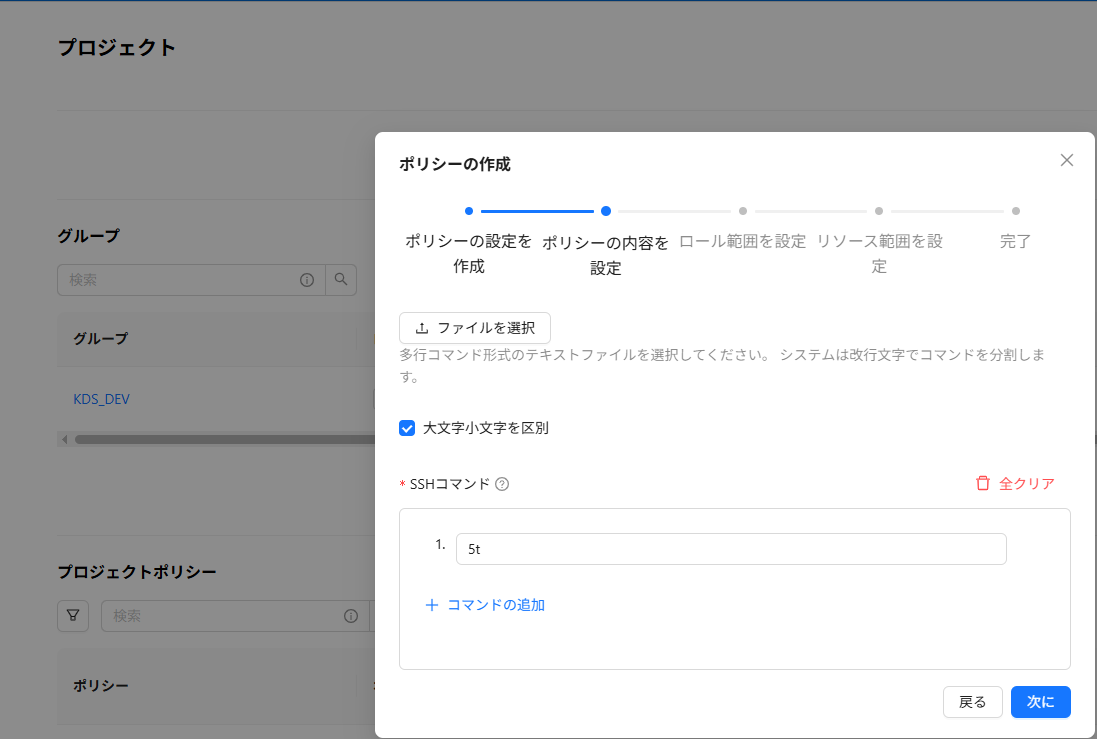Select the 完了 step
The image size is (1097, 739).
pyautogui.click(x=1015, y=241)
